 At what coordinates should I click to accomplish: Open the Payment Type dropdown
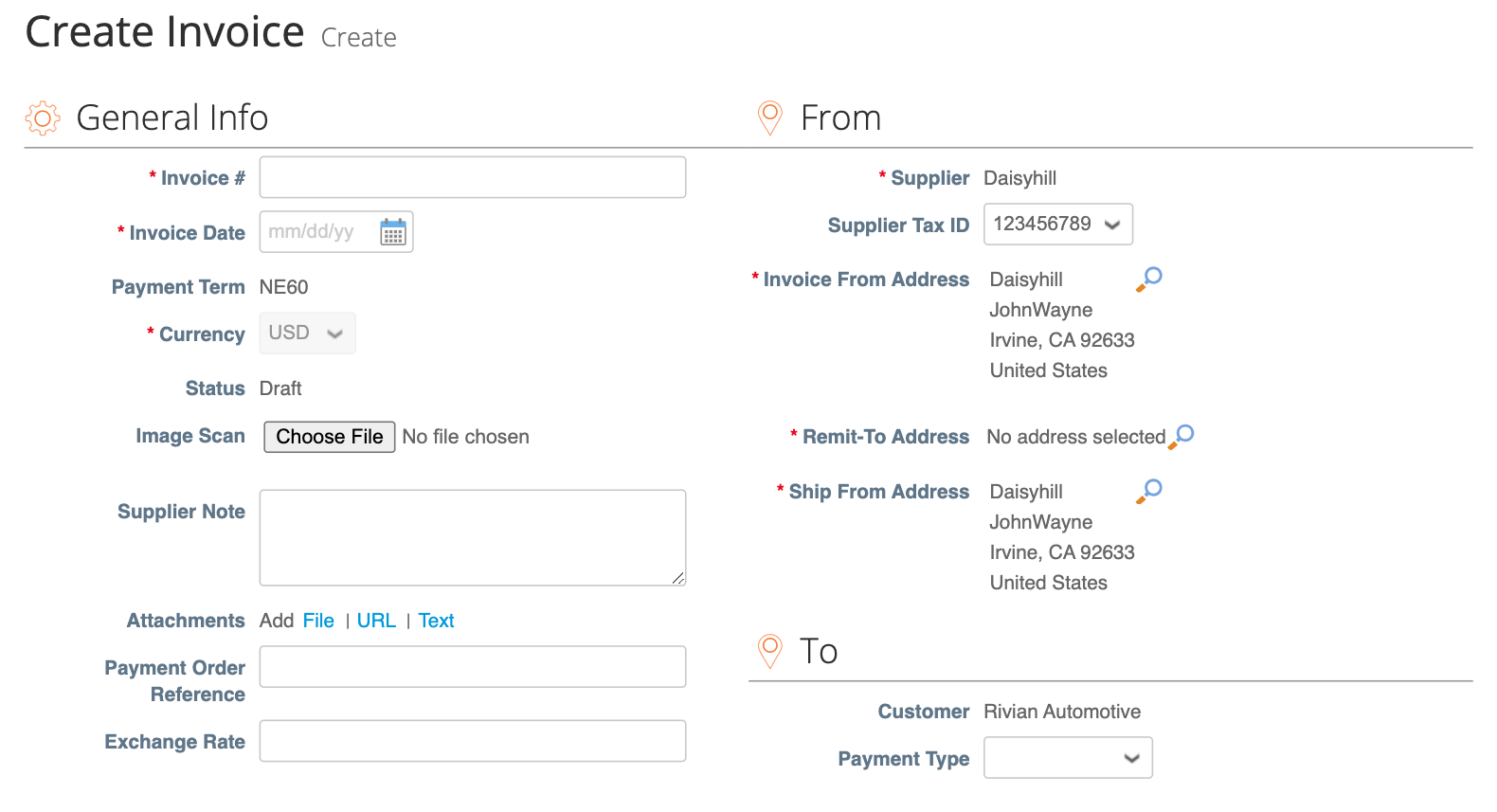(1067, 757)
